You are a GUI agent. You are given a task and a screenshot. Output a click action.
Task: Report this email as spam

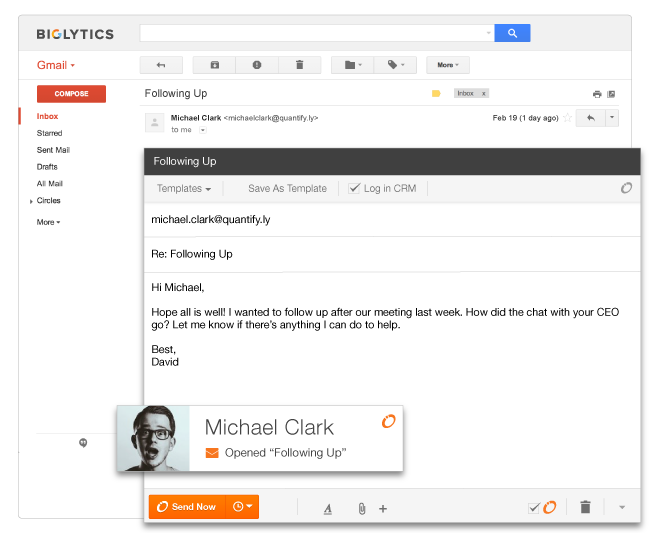(257, 65)
